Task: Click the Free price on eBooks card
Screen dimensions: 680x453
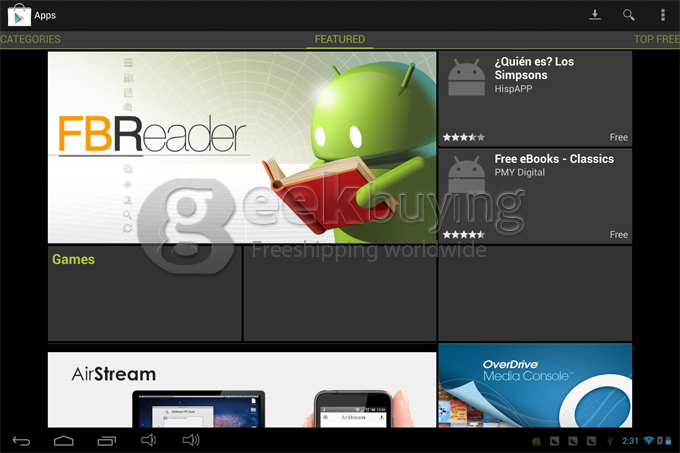Action: coord(618,235)
